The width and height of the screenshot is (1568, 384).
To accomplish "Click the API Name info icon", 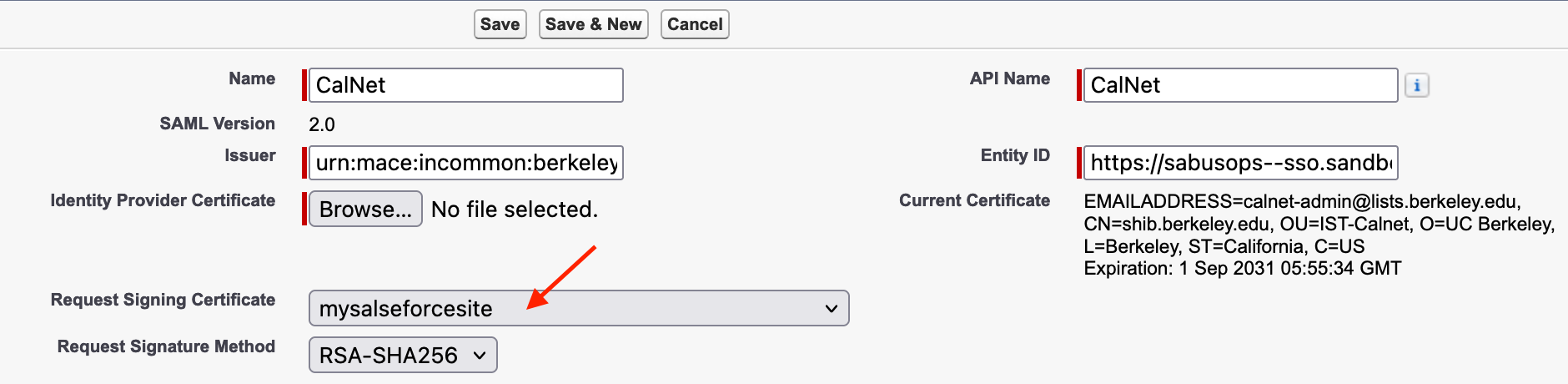I will coord(1416,85).
